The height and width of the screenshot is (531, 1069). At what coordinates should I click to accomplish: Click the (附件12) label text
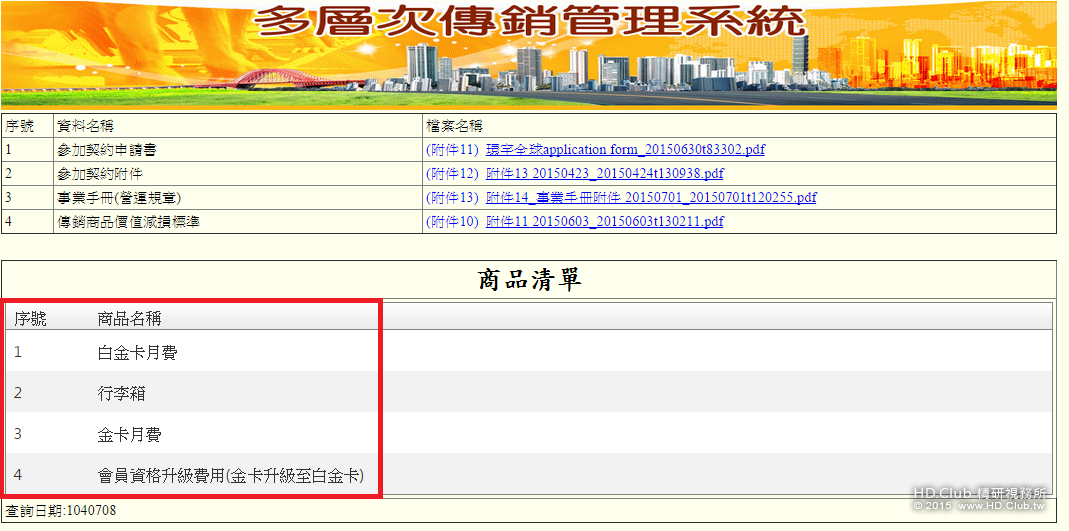tap(453, 173)
